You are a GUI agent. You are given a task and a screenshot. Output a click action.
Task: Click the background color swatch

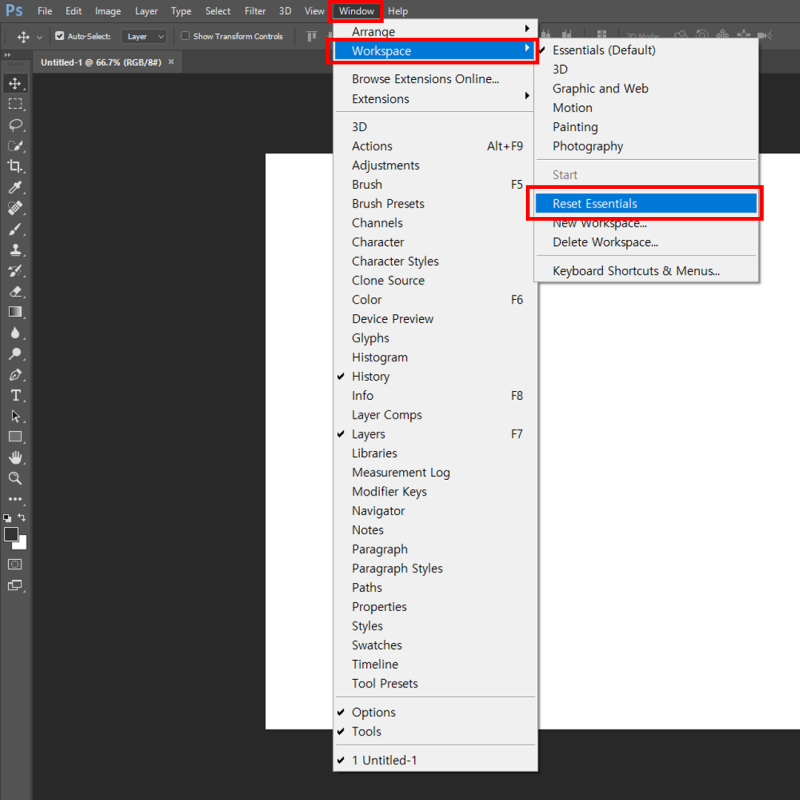(x=21, y=544)
